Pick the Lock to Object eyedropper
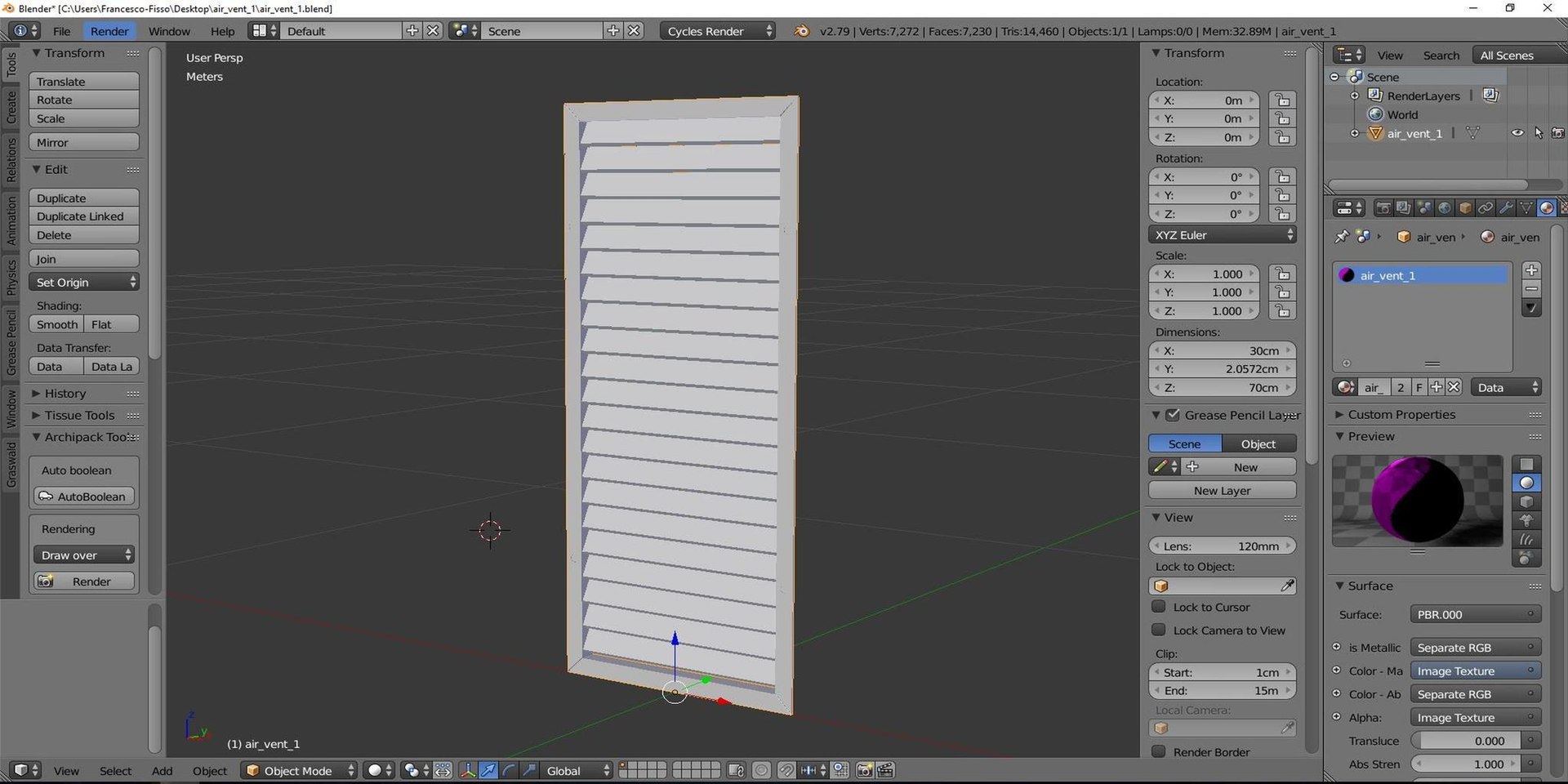Image resolution: width=1568 pixels, height=784 pixels. (1287, 586)
